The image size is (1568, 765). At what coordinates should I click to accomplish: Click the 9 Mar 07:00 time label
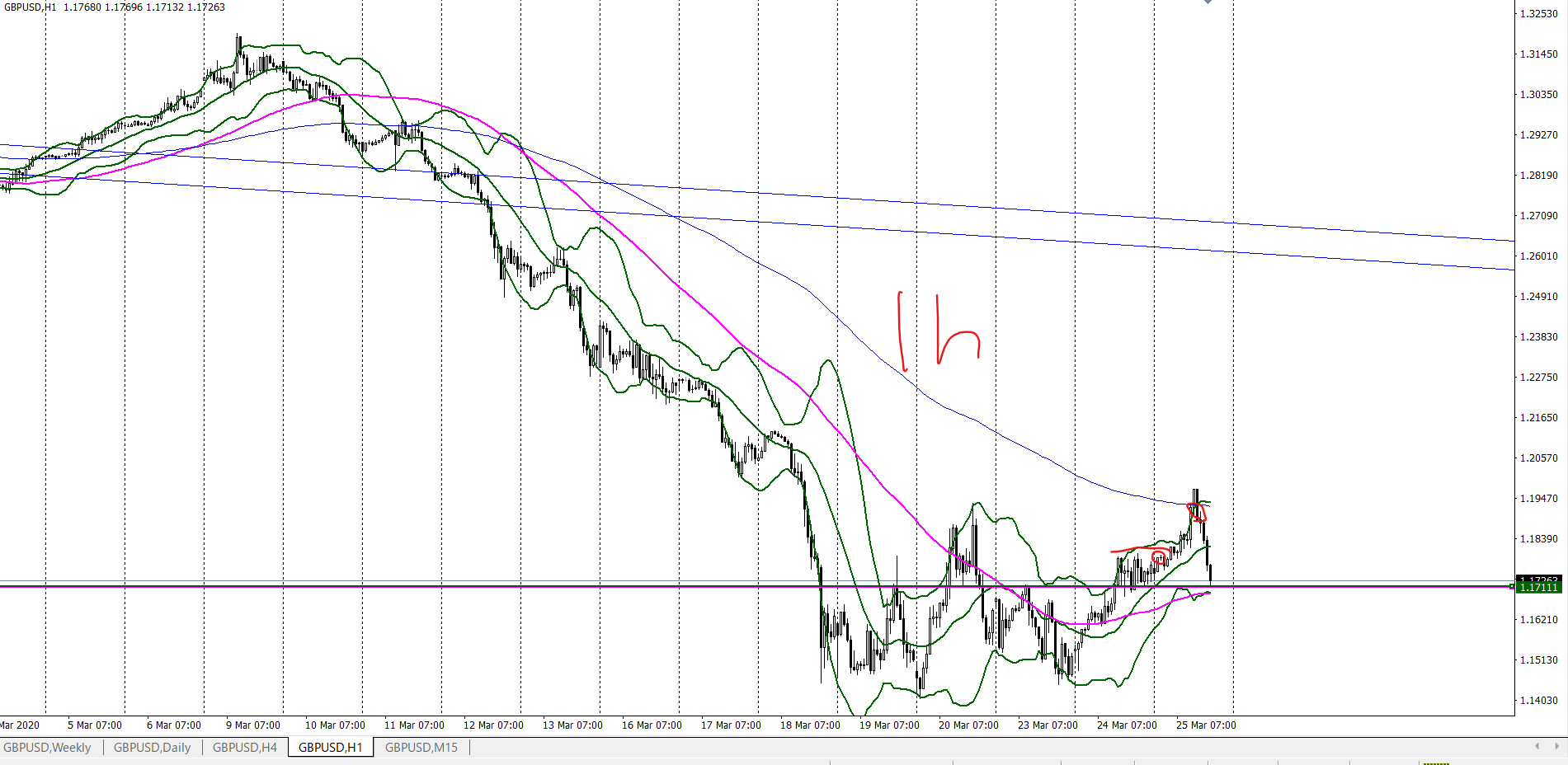click(x=253, y=725)
